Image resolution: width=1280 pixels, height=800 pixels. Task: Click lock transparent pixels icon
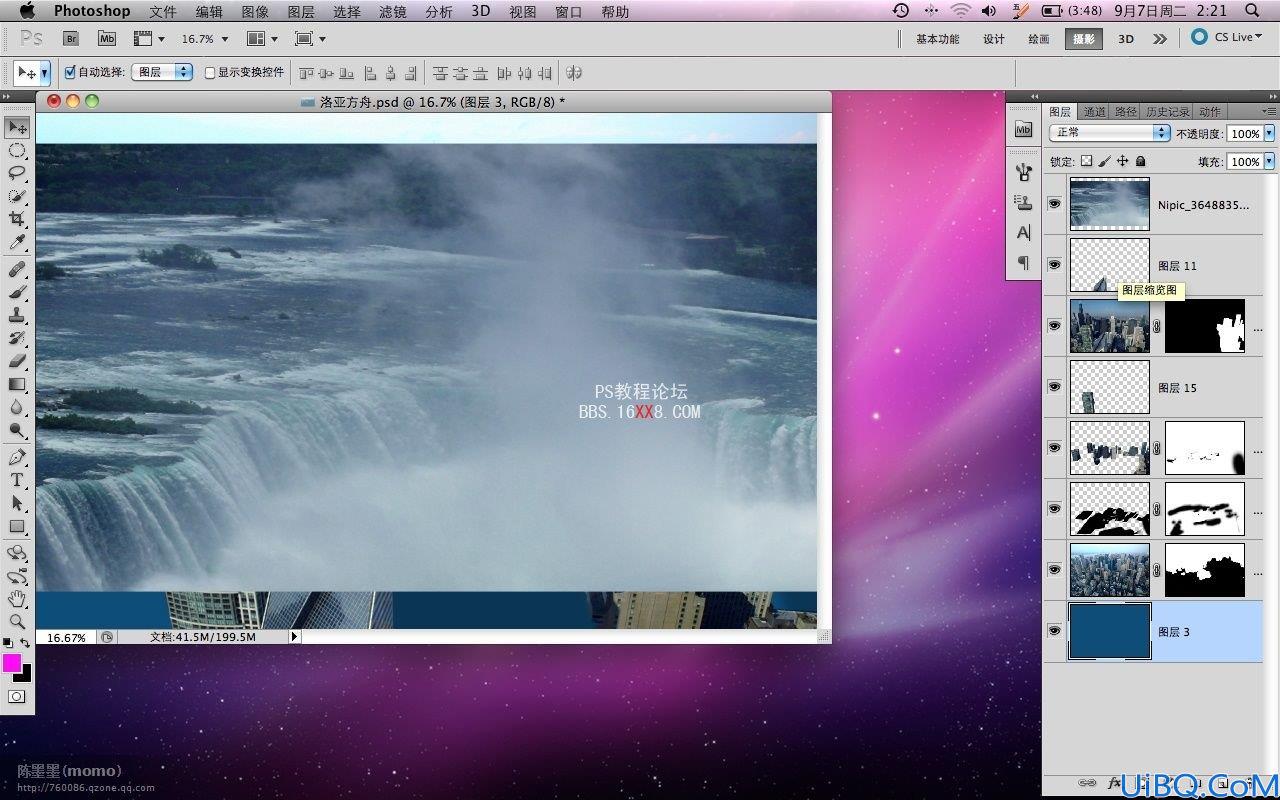point(1086,161)
